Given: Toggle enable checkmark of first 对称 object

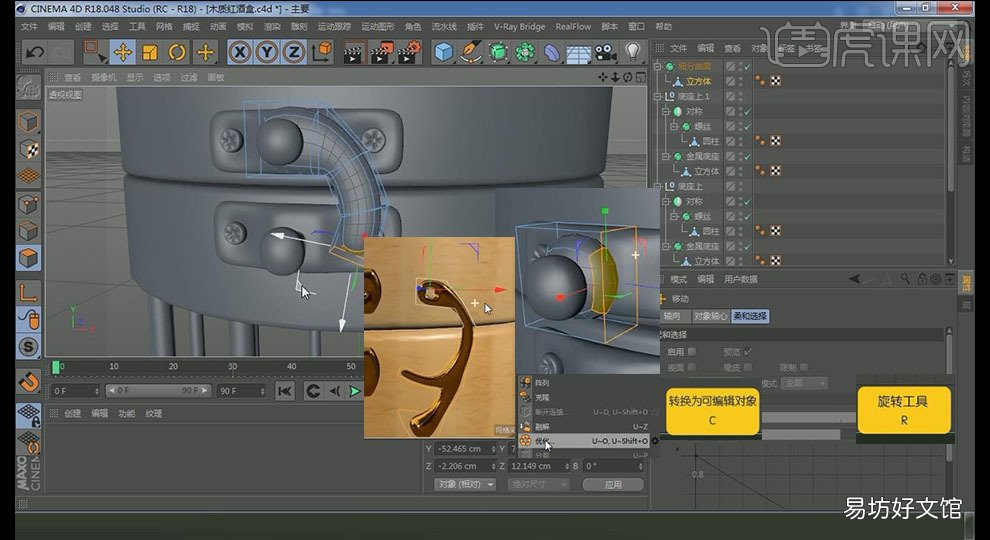Looking at the screenshot, I should [x=748, y=111].
